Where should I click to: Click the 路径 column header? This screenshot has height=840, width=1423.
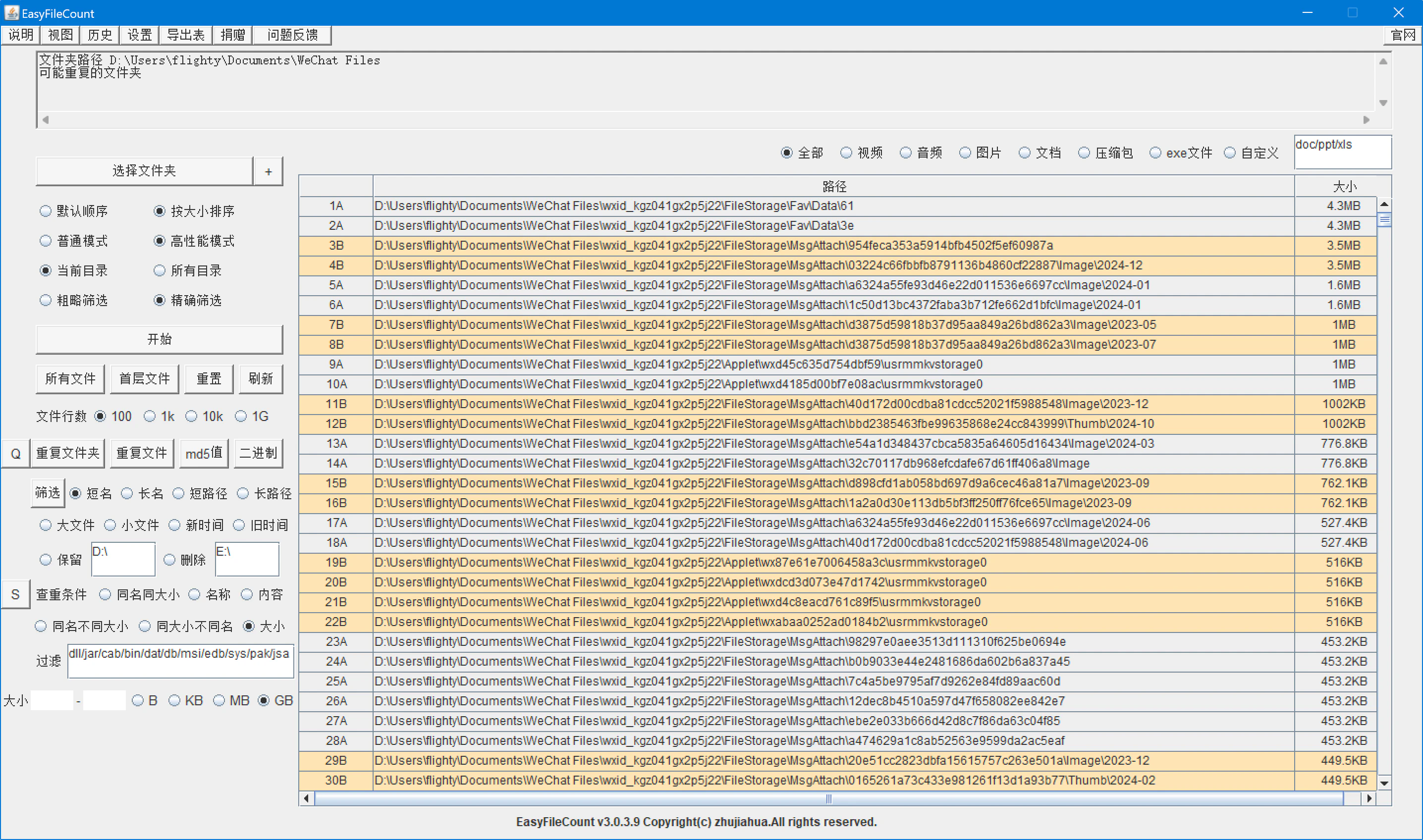click(x=833, y=186)
